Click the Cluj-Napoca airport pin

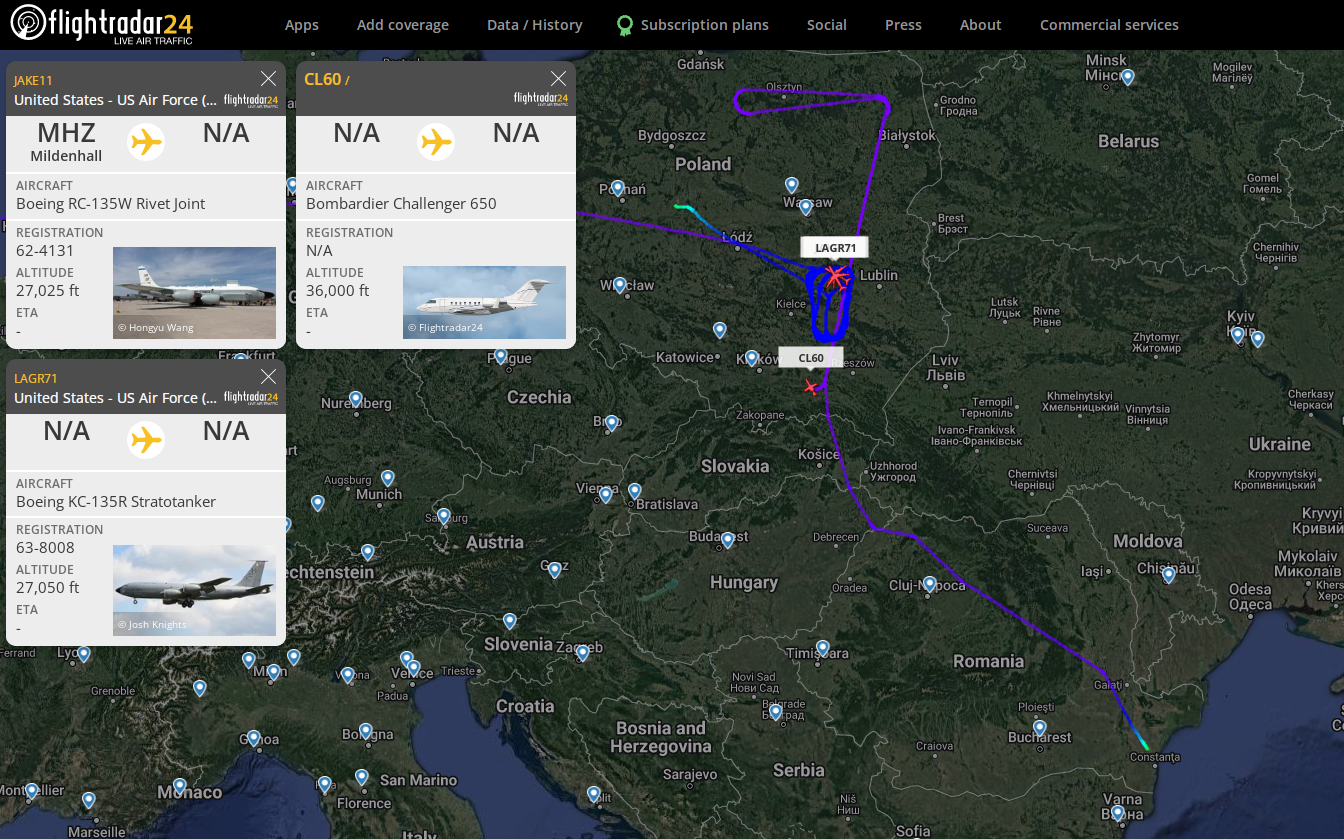pyautogui.click(x=929, y=584)
